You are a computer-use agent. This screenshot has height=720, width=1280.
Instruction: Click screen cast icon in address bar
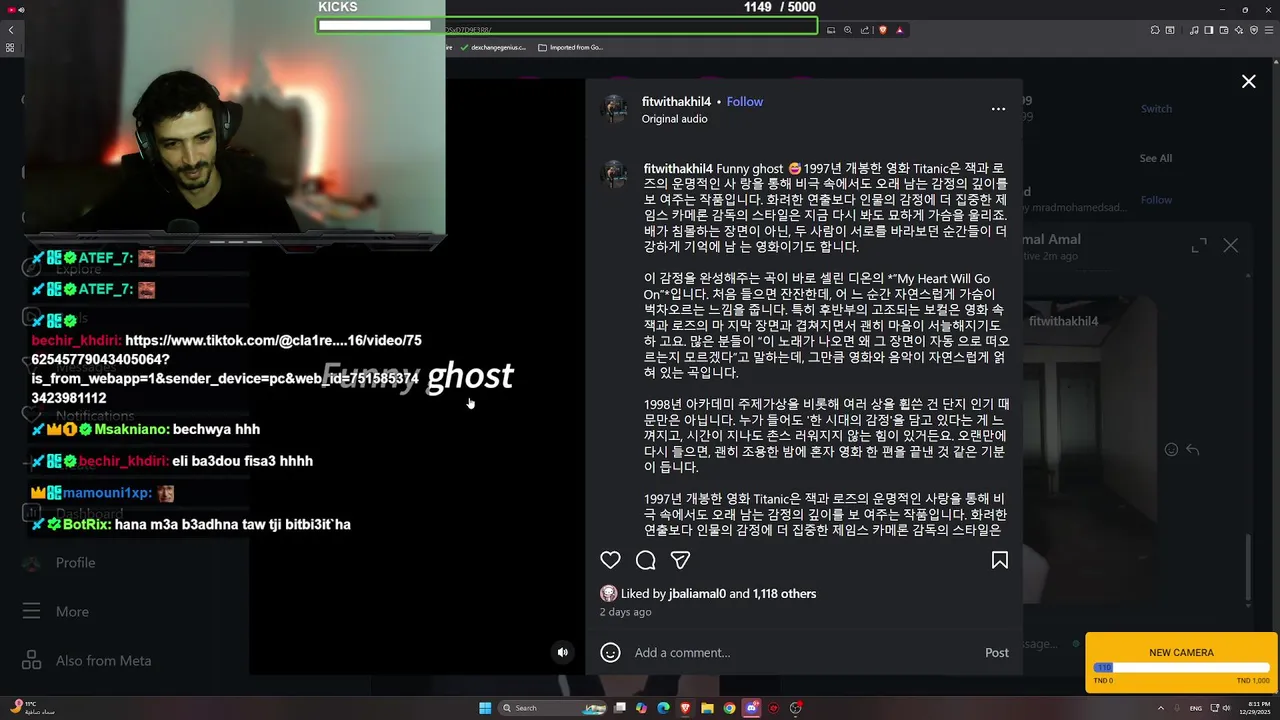click(830, 30)
